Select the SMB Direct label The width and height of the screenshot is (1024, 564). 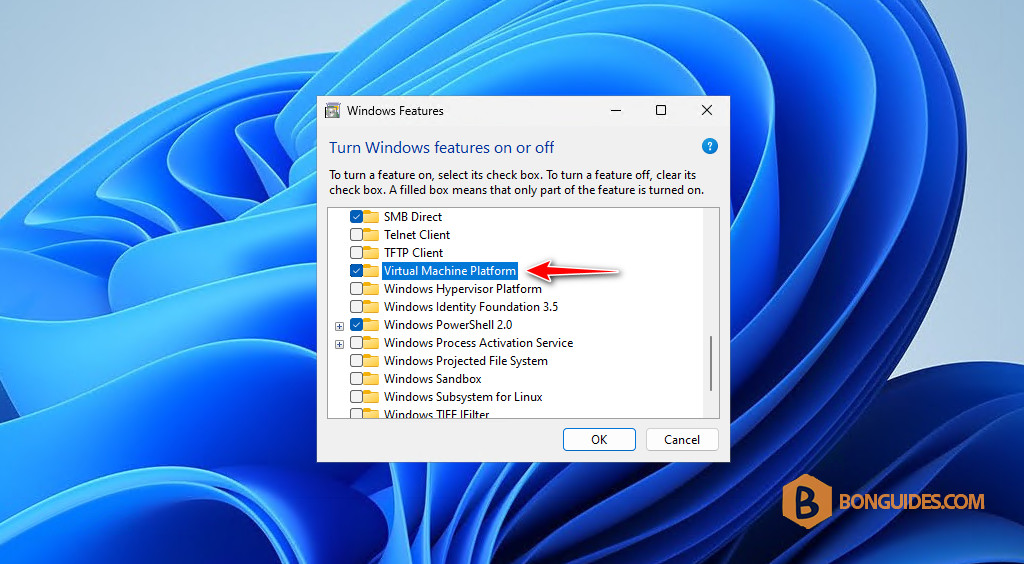coord(413,217)
